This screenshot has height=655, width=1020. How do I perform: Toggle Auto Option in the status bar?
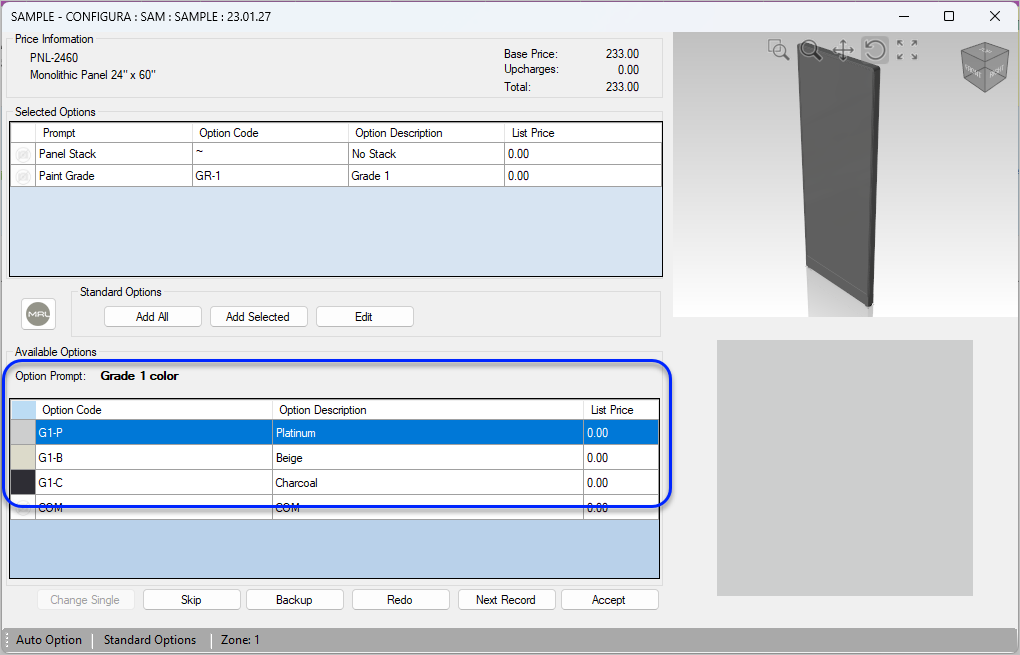point(48,639)
